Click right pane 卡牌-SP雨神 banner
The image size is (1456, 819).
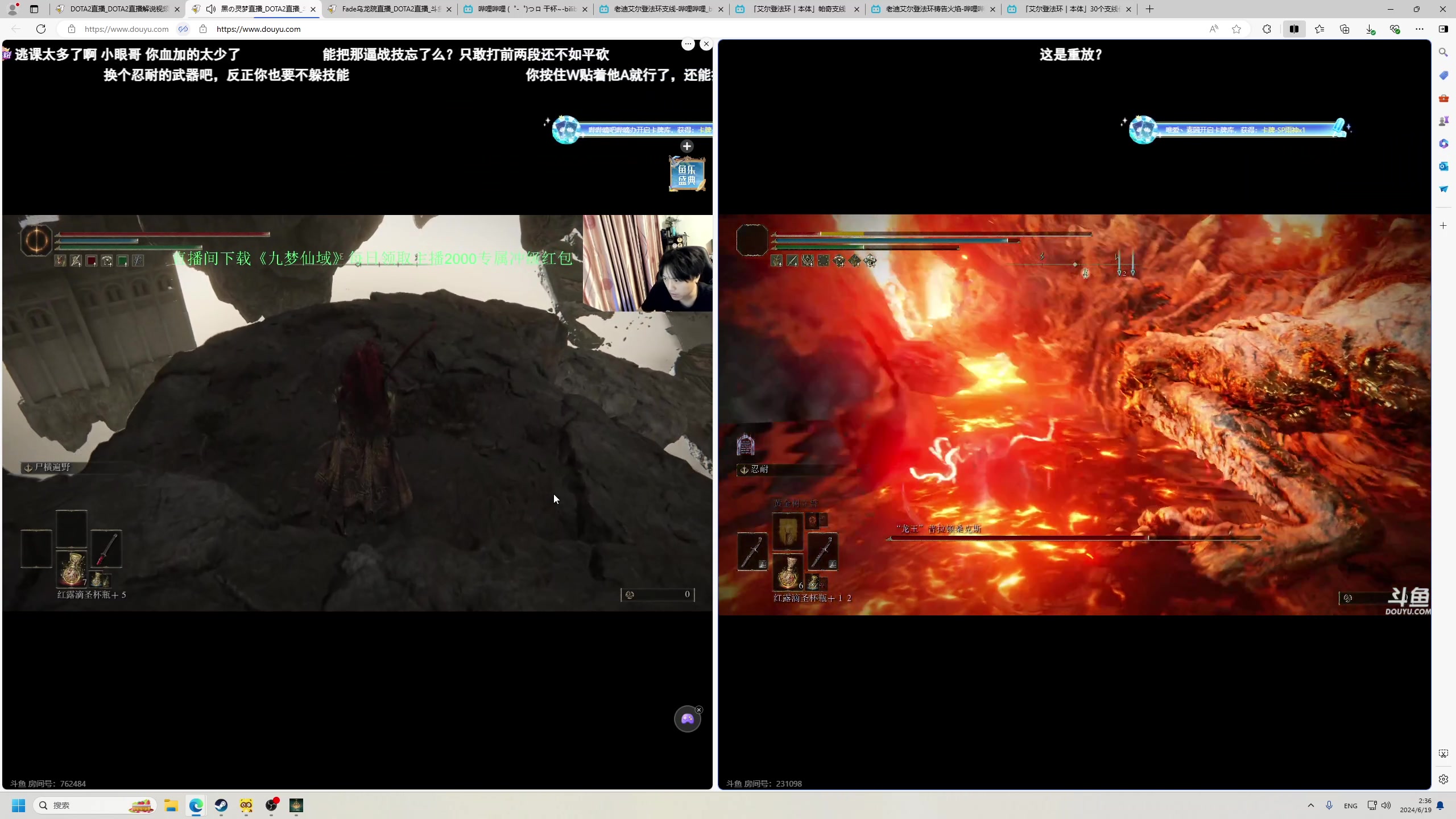(x=1239, y=130)
